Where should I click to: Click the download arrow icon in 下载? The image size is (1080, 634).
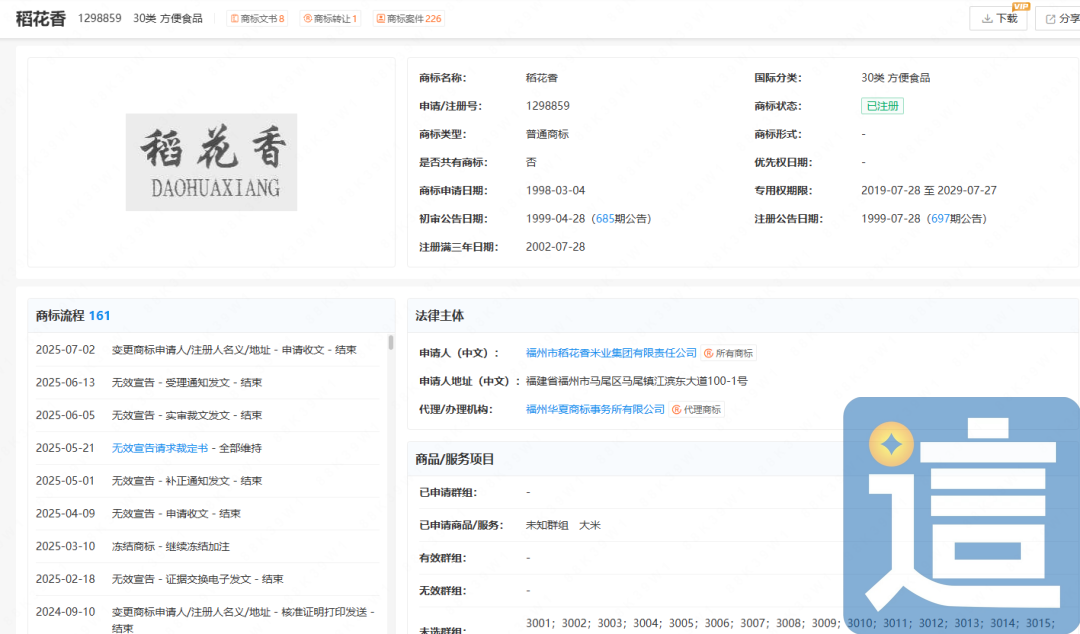[986, 19]
